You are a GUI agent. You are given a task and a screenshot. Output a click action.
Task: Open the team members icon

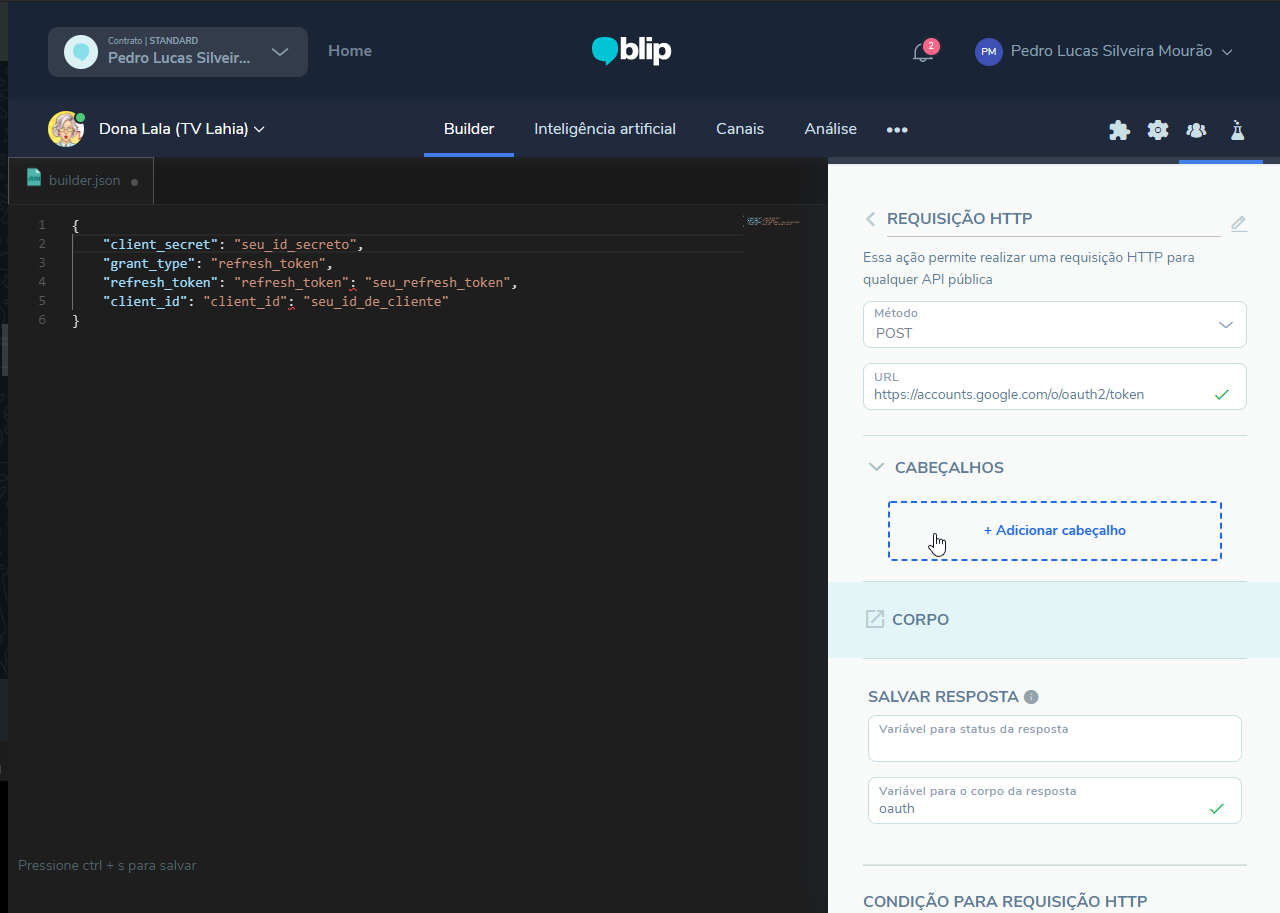point(1196,130)
